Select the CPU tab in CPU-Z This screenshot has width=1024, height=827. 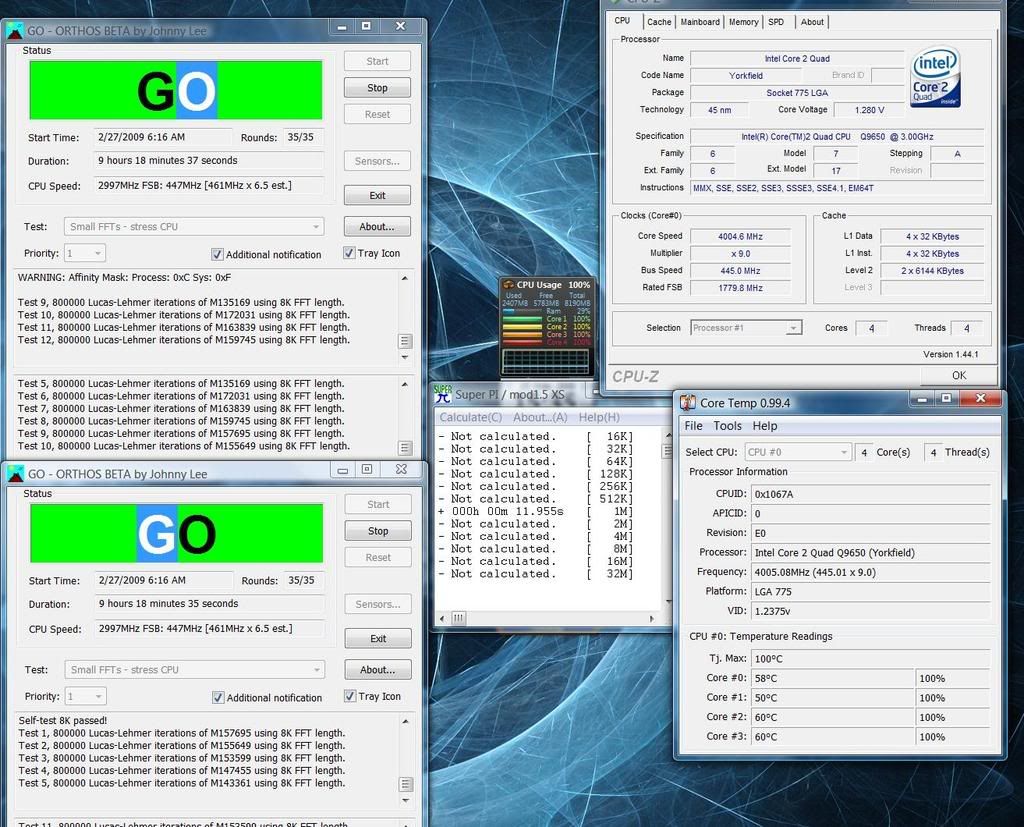tap(622, 21)
